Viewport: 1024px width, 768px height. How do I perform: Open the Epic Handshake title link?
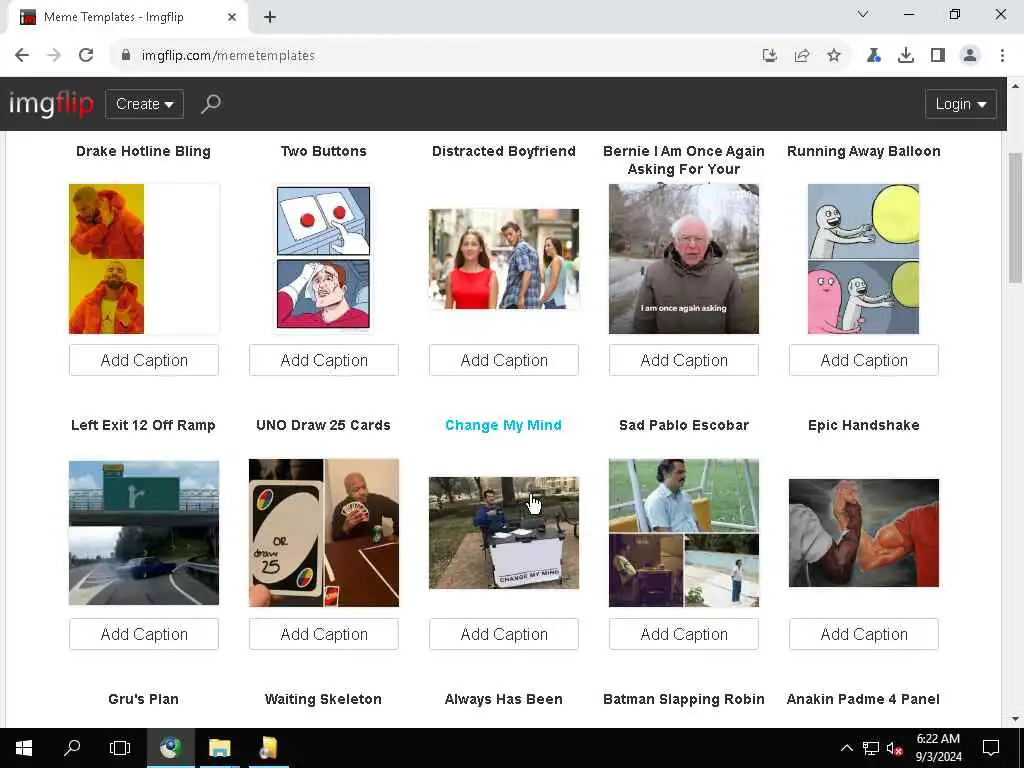coord(864,425)
